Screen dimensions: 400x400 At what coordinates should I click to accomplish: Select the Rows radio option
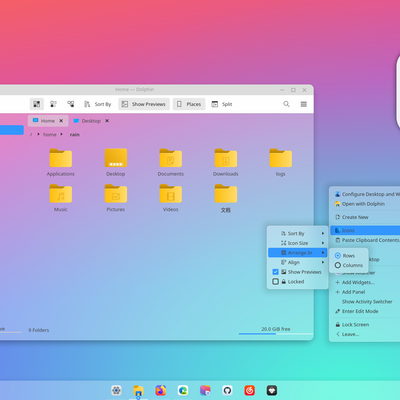click(348, 256)
